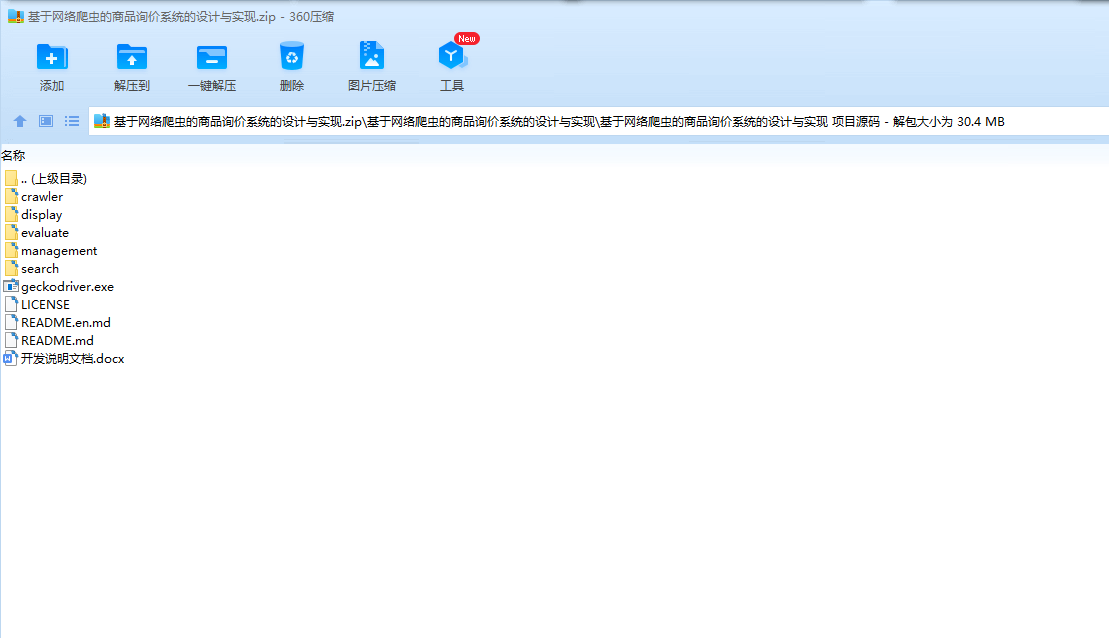Open the 工具 (Tools) menu icon
Image resolution: width=1109 pixels, height=638 pixels.
pyautogui.click(x=452, y=56)
